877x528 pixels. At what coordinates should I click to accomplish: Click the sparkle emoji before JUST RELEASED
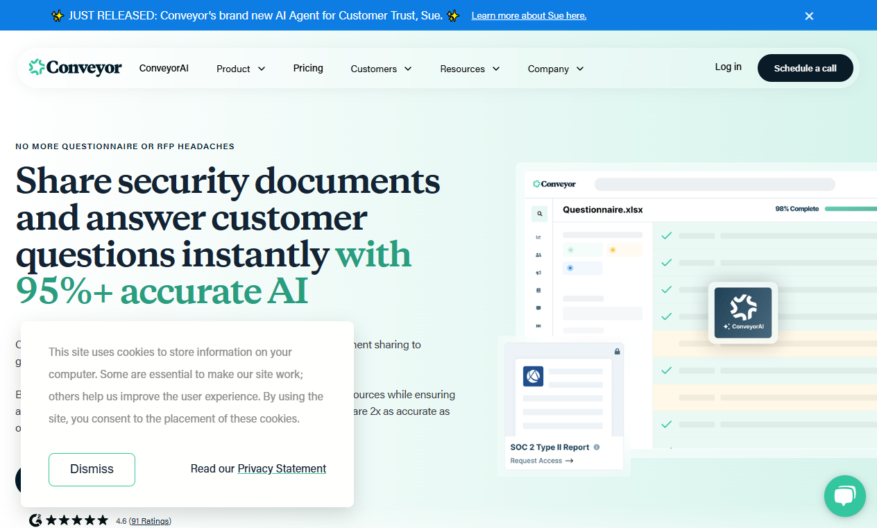[x=57, y=16]
